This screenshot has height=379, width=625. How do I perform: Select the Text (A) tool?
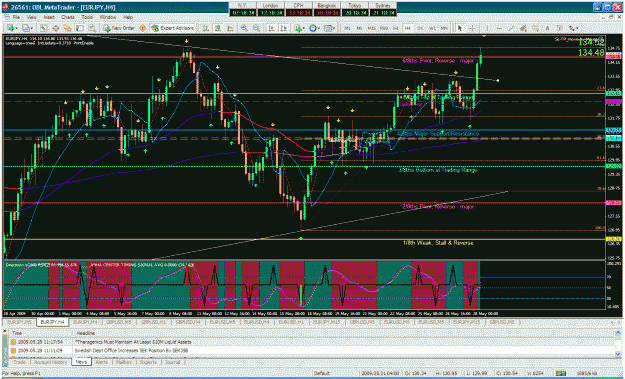coord(548,28)
